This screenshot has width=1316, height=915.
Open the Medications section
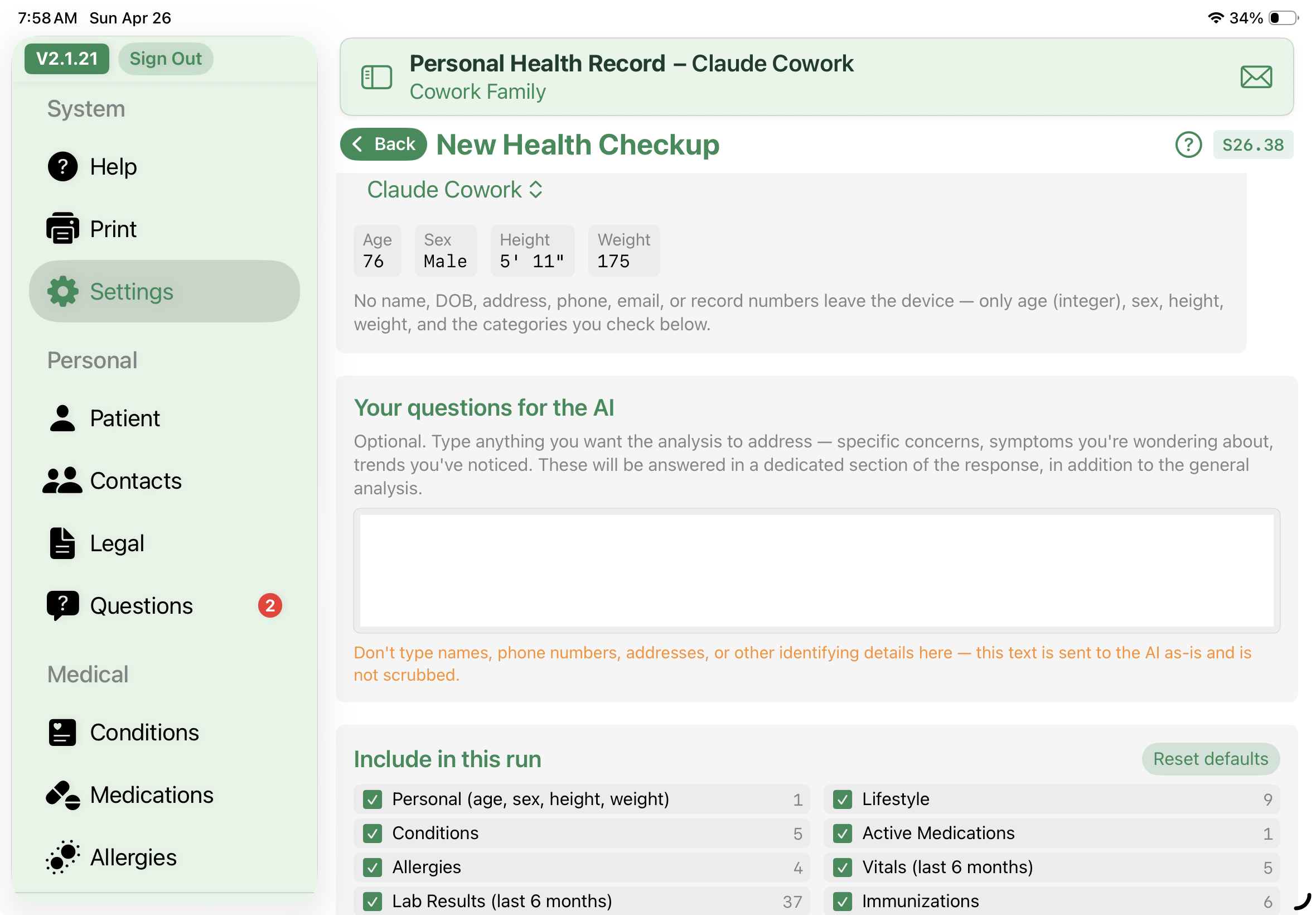tap(164, 794)
